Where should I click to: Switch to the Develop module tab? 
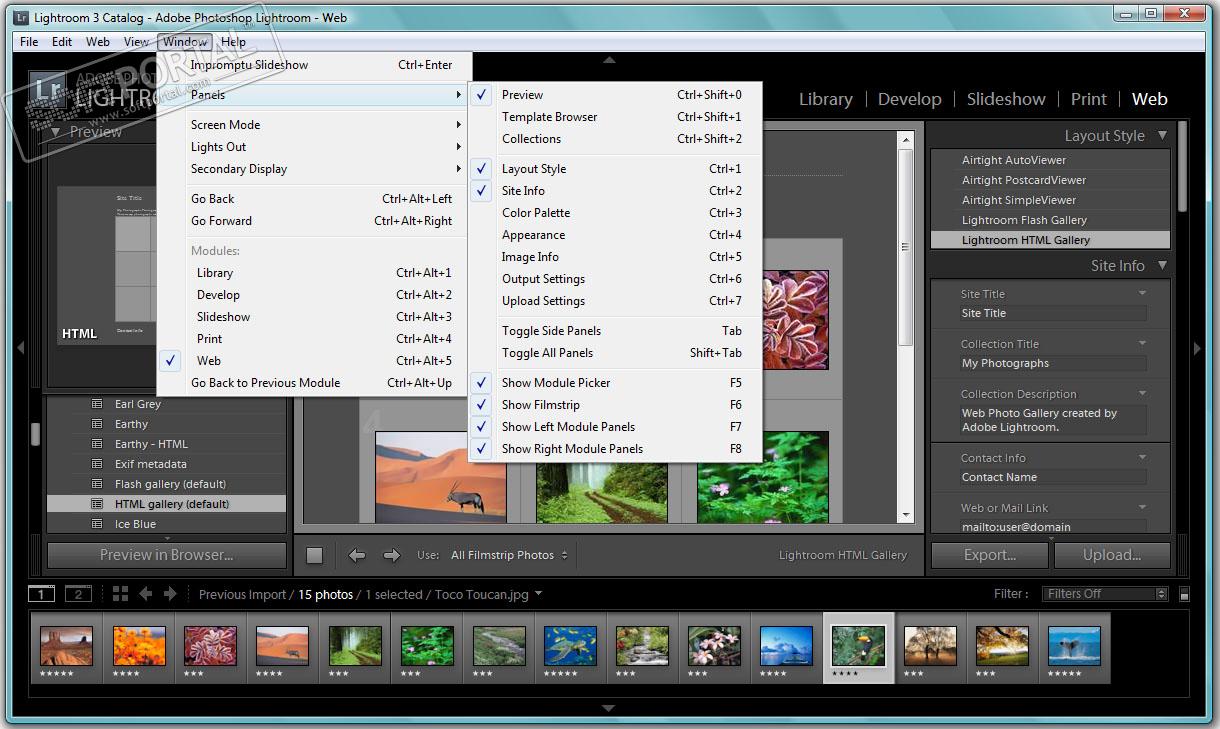[909, 99]
